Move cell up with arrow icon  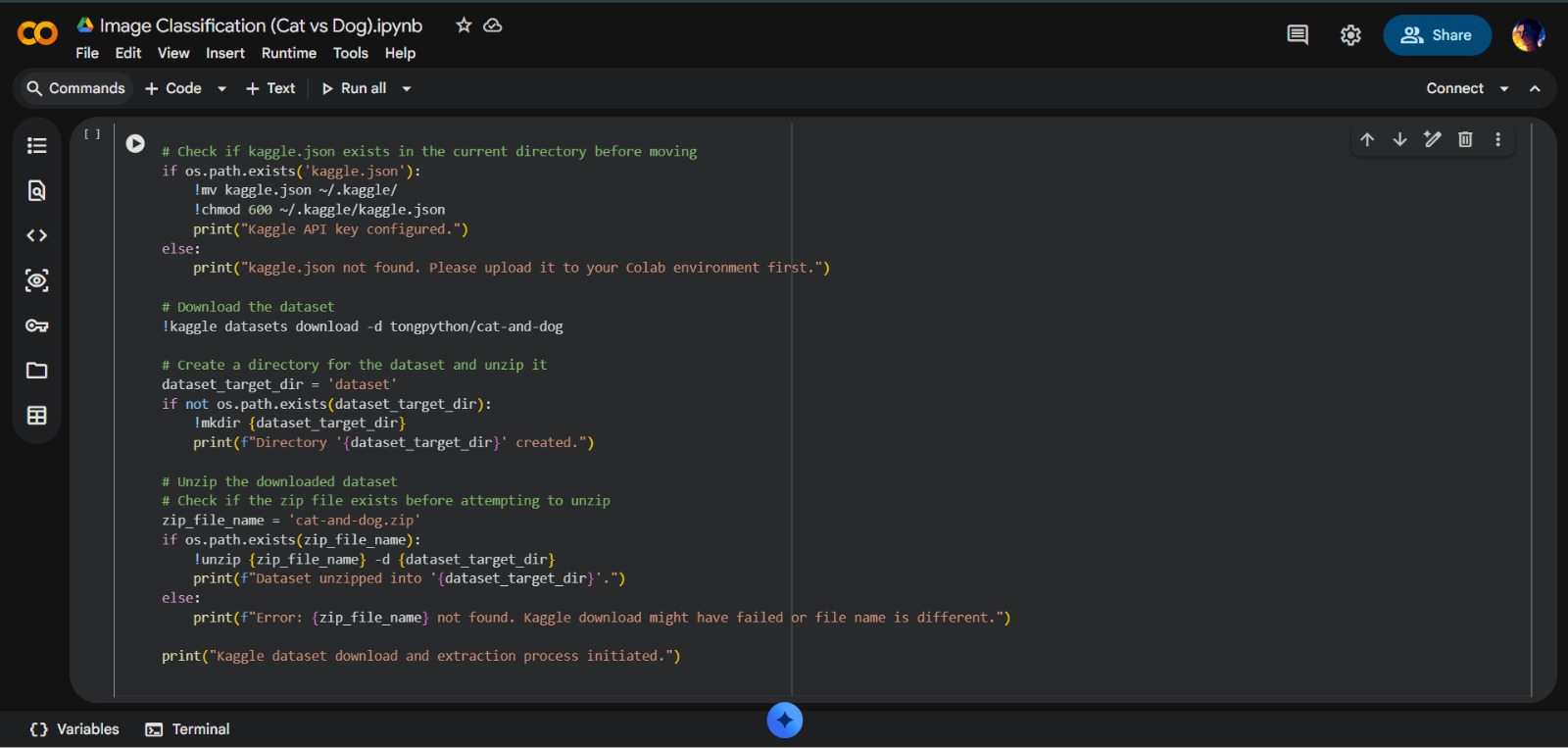click(1367, 139)
